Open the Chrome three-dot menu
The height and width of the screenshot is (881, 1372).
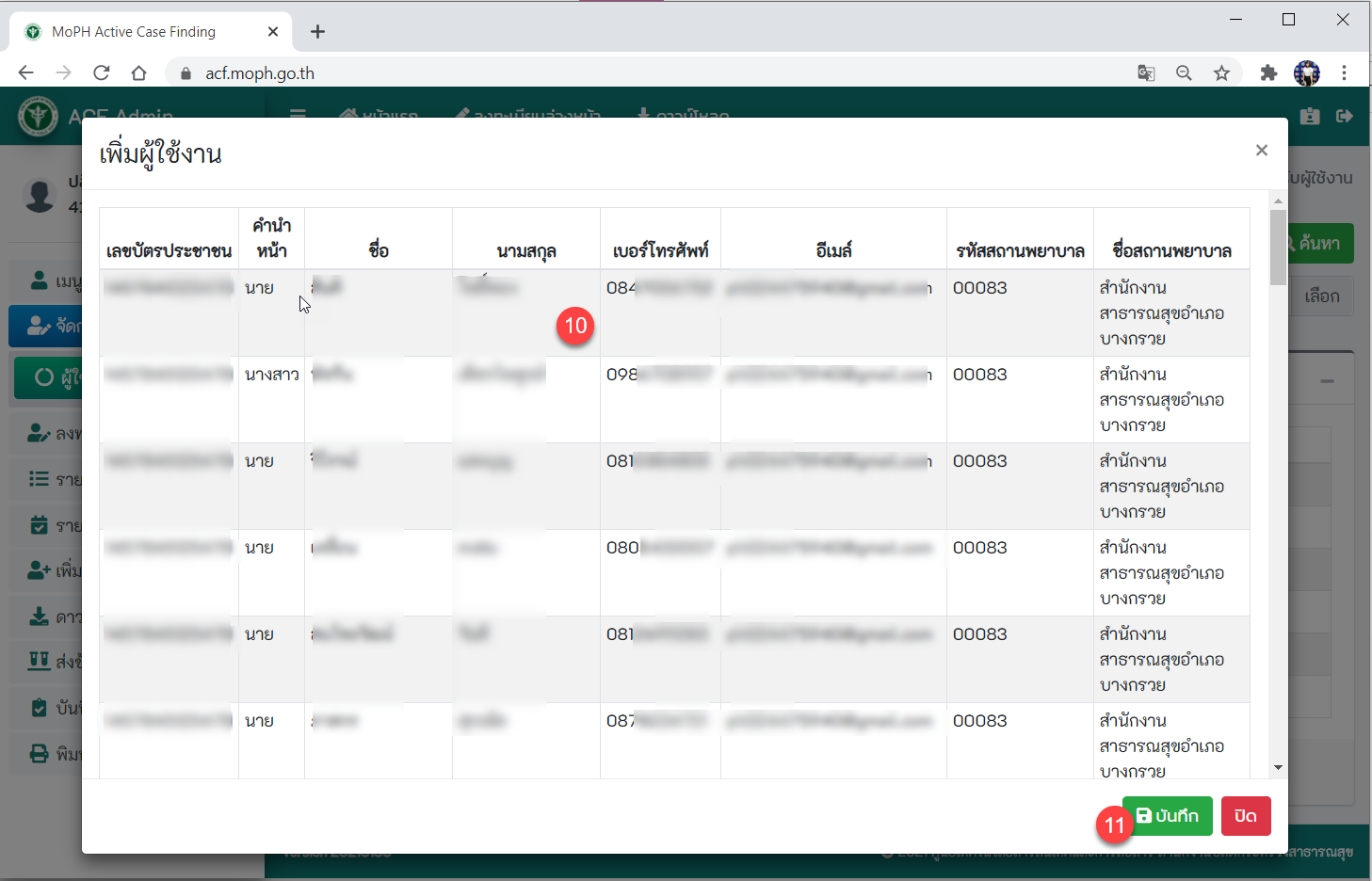coord(1345,73)
